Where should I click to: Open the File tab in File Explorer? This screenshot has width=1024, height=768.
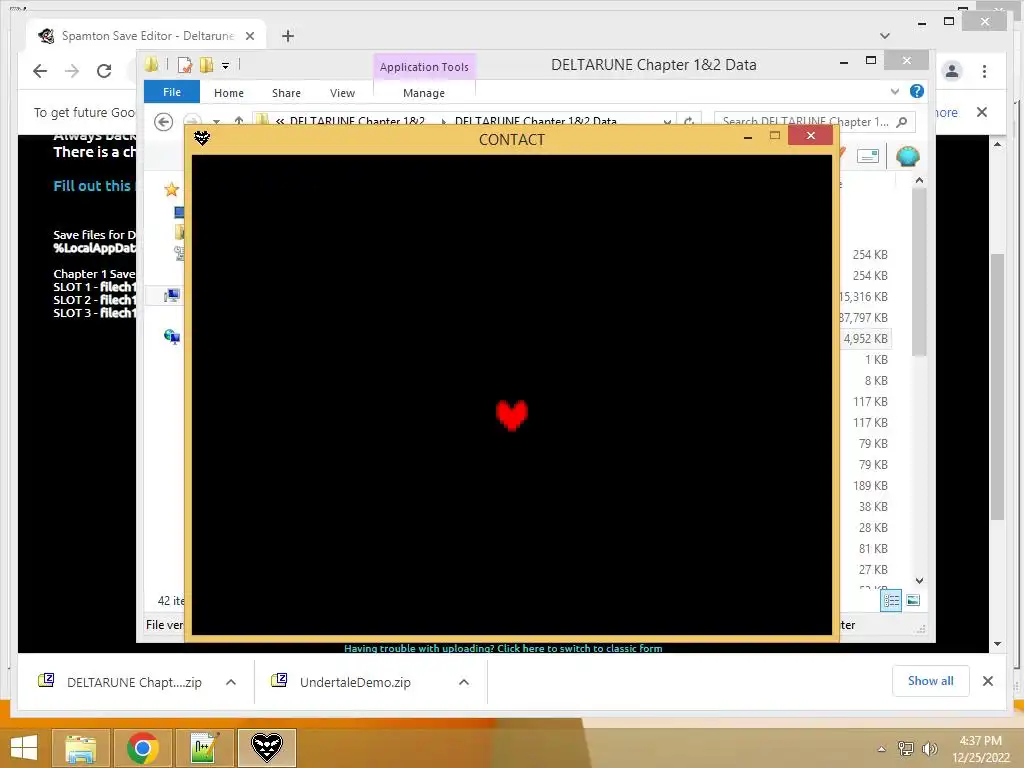click(172, 92)
